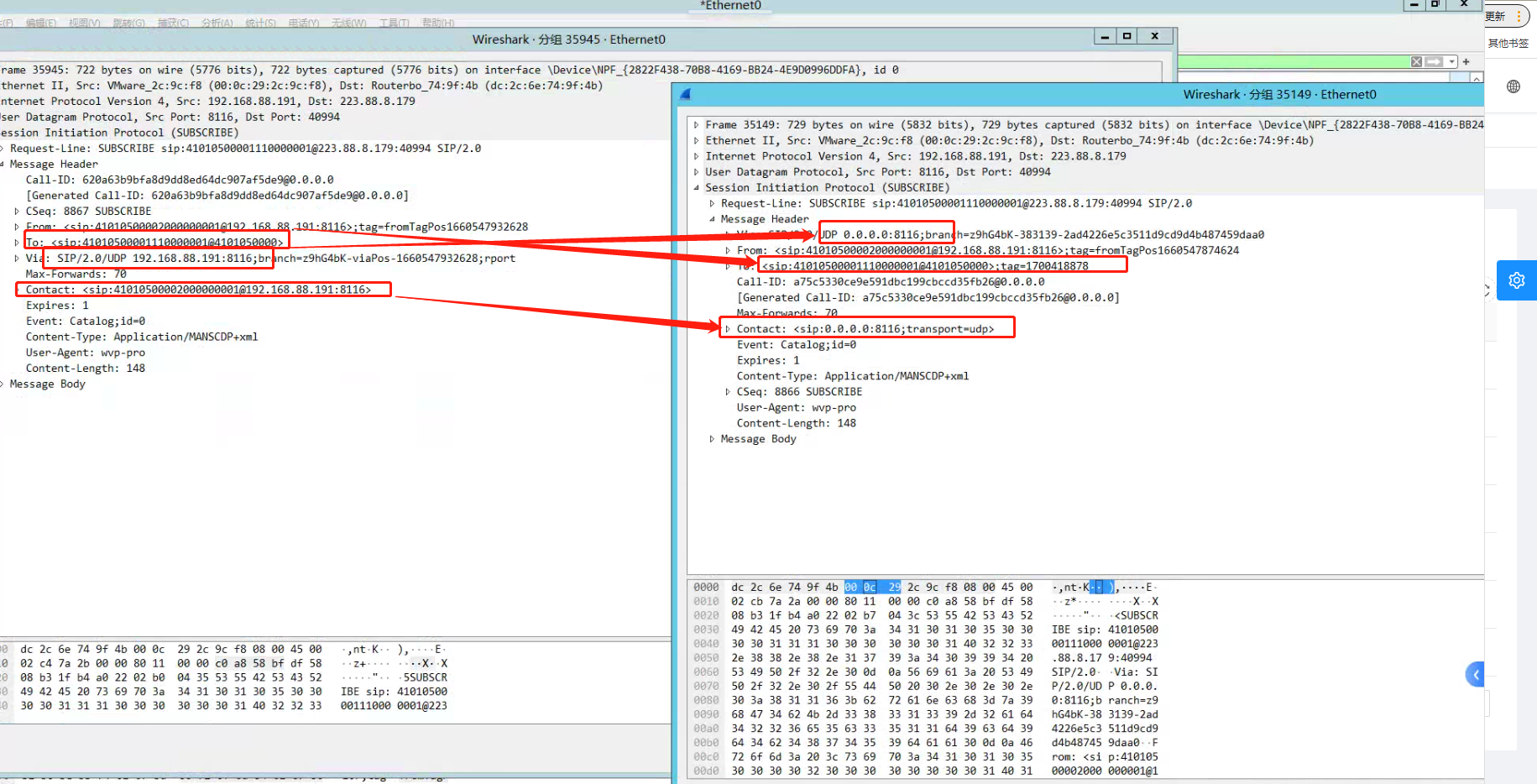
Task: Collapse Message Header in packet 35945 window
Action: pos(3,165)
